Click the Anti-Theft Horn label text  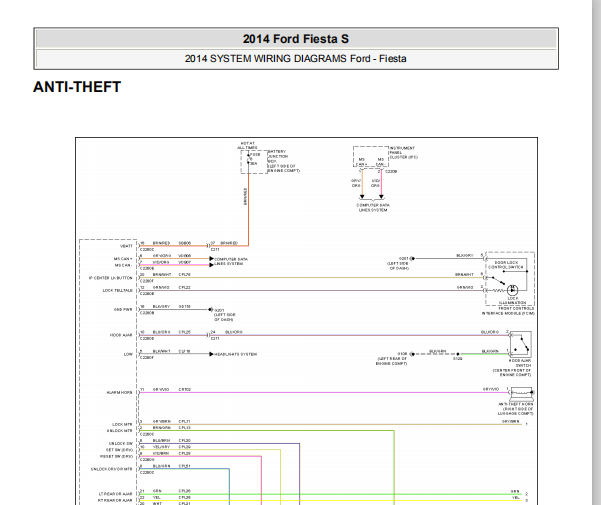click(x=516, y=409)
